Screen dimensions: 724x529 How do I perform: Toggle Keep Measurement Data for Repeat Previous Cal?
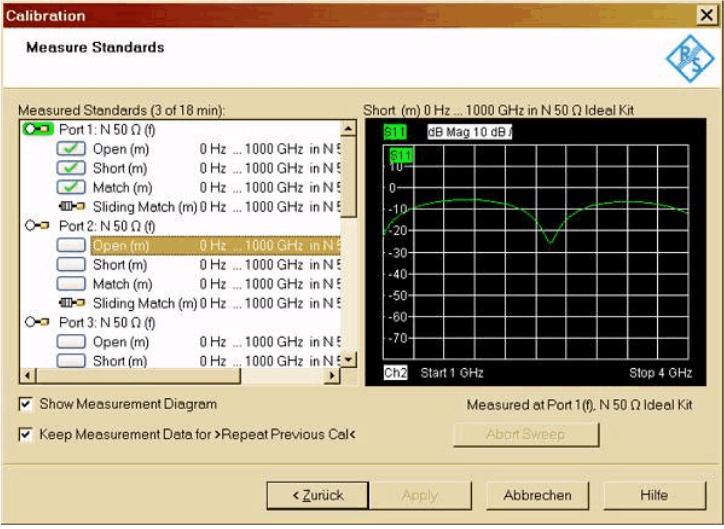(x=25, y=435)
